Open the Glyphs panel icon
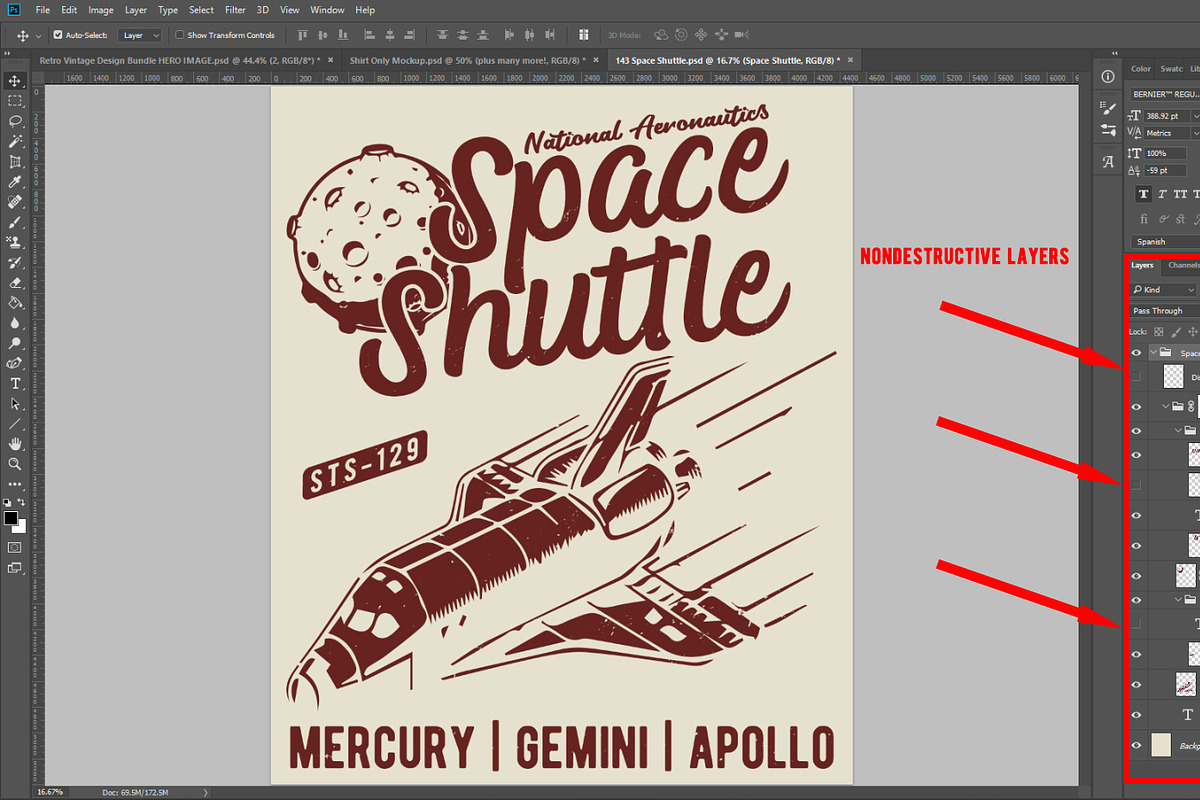Image resolution: width=1200 pixels, height=800 pixels. [x=1108, y=161]
